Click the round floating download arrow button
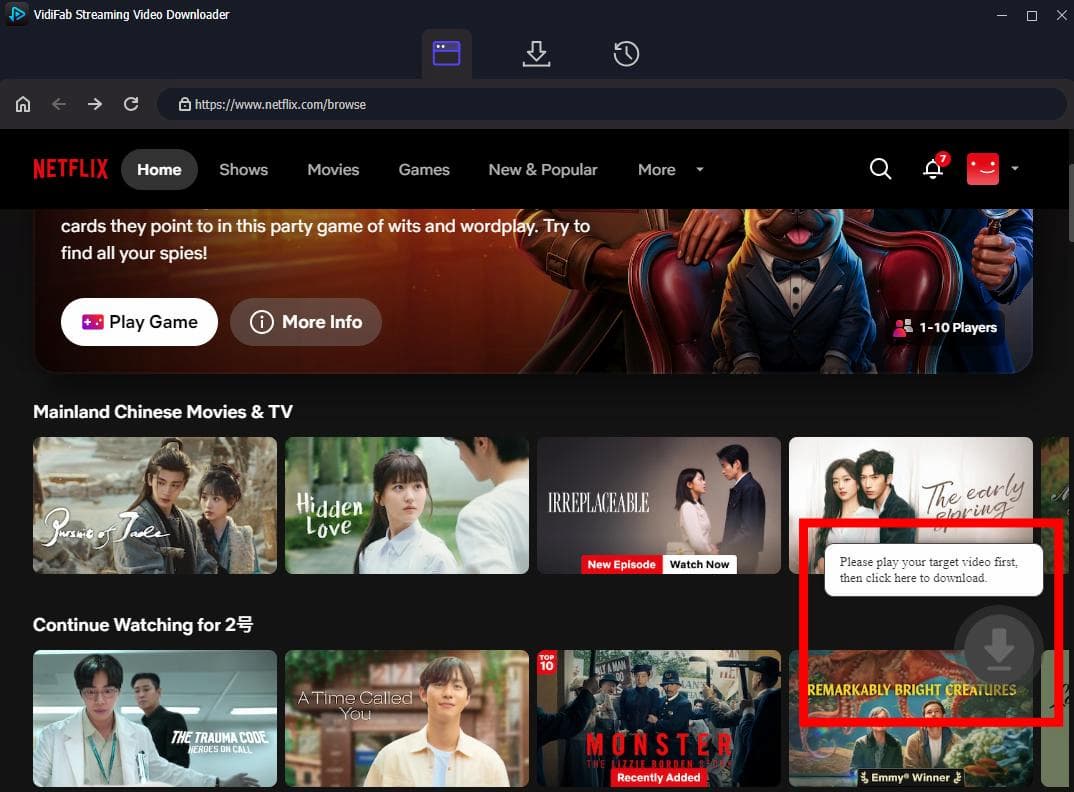This screenshot has width=1074, height=792. [x=999, y=648]
